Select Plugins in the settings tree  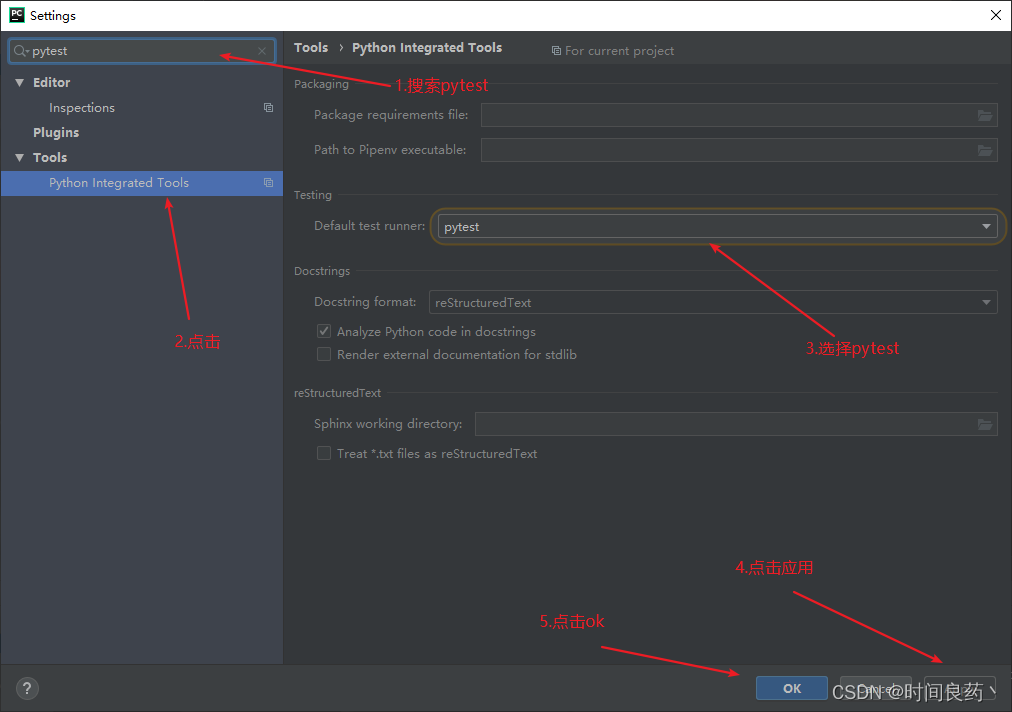tap(56, 132)
